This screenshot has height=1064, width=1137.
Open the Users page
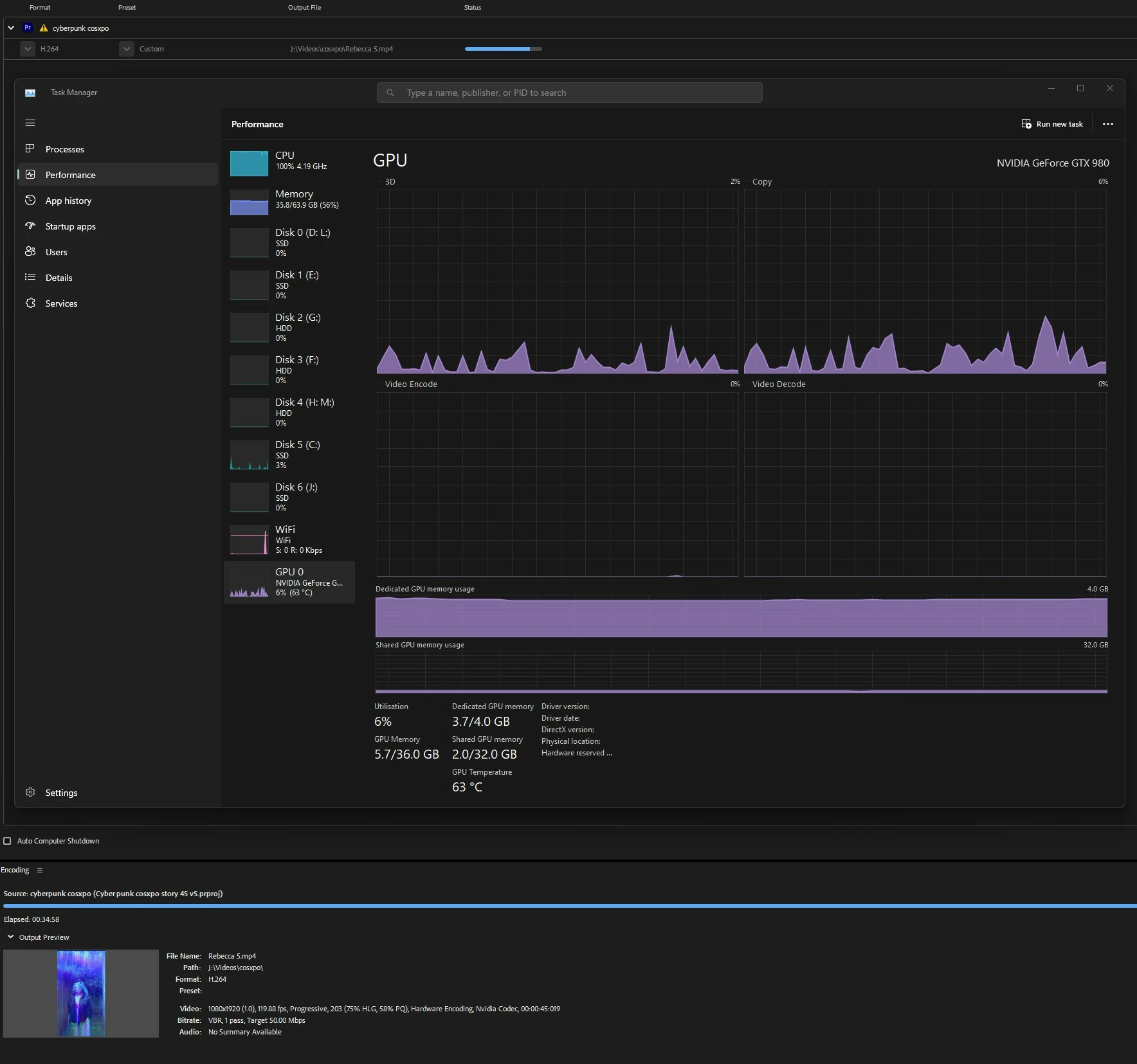point(118,251)
